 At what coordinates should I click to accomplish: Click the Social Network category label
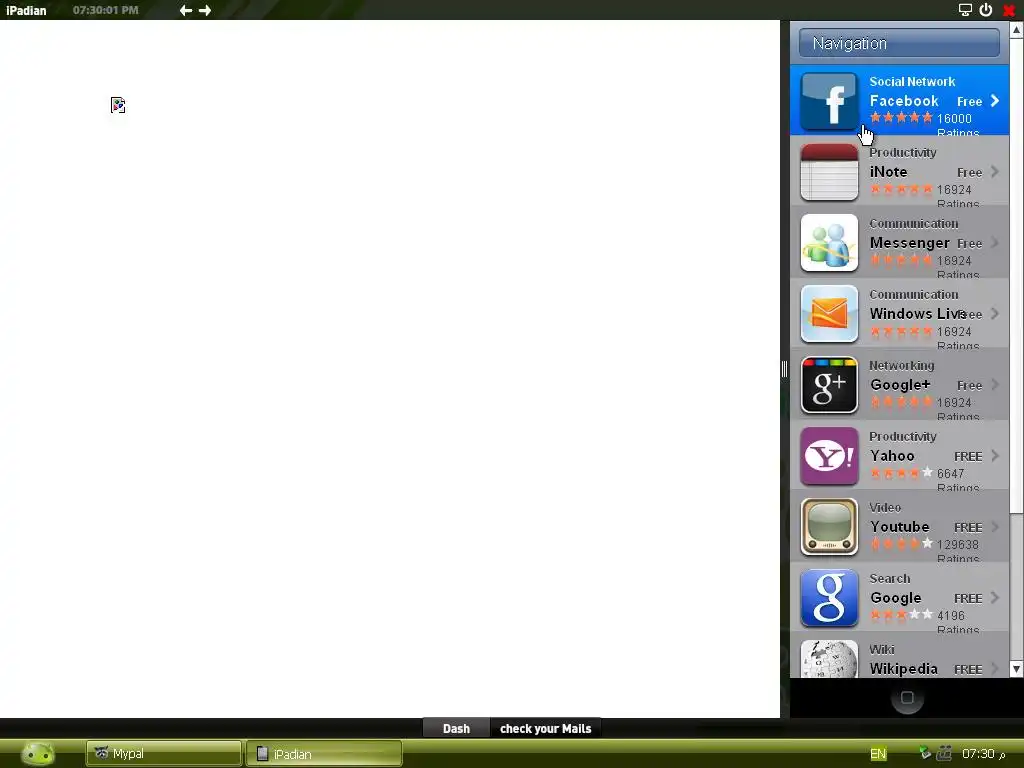[912, 82]
